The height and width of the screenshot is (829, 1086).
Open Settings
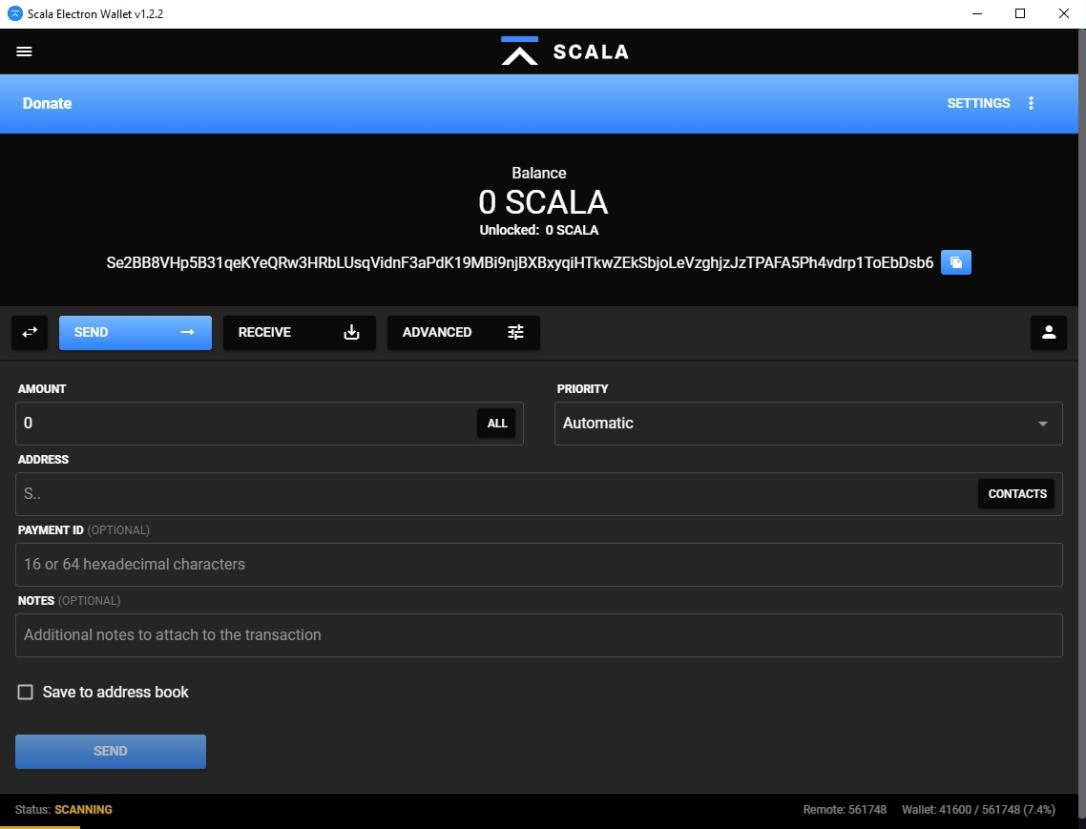[x=978, y=103]
